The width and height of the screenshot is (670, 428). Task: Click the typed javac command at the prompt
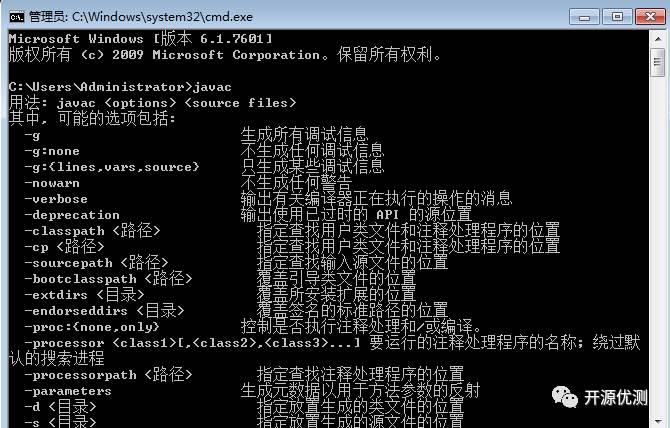tap(212, 87)
